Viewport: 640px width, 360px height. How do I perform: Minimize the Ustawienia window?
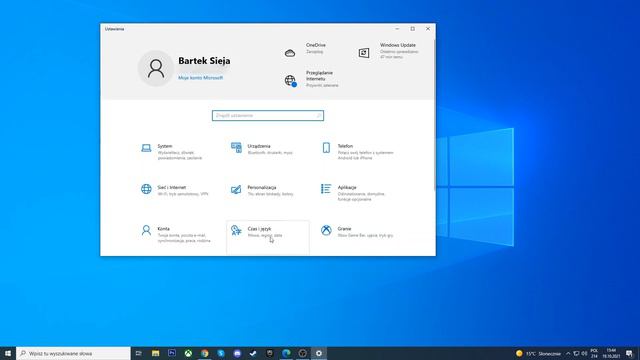(x=397, y=29)
